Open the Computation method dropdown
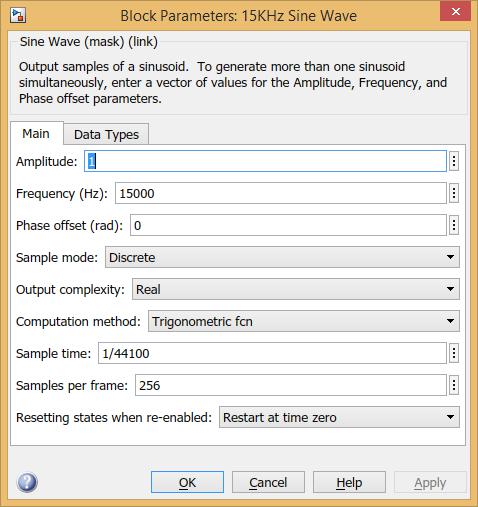This screenshot has width=478, height=507. 304,321
